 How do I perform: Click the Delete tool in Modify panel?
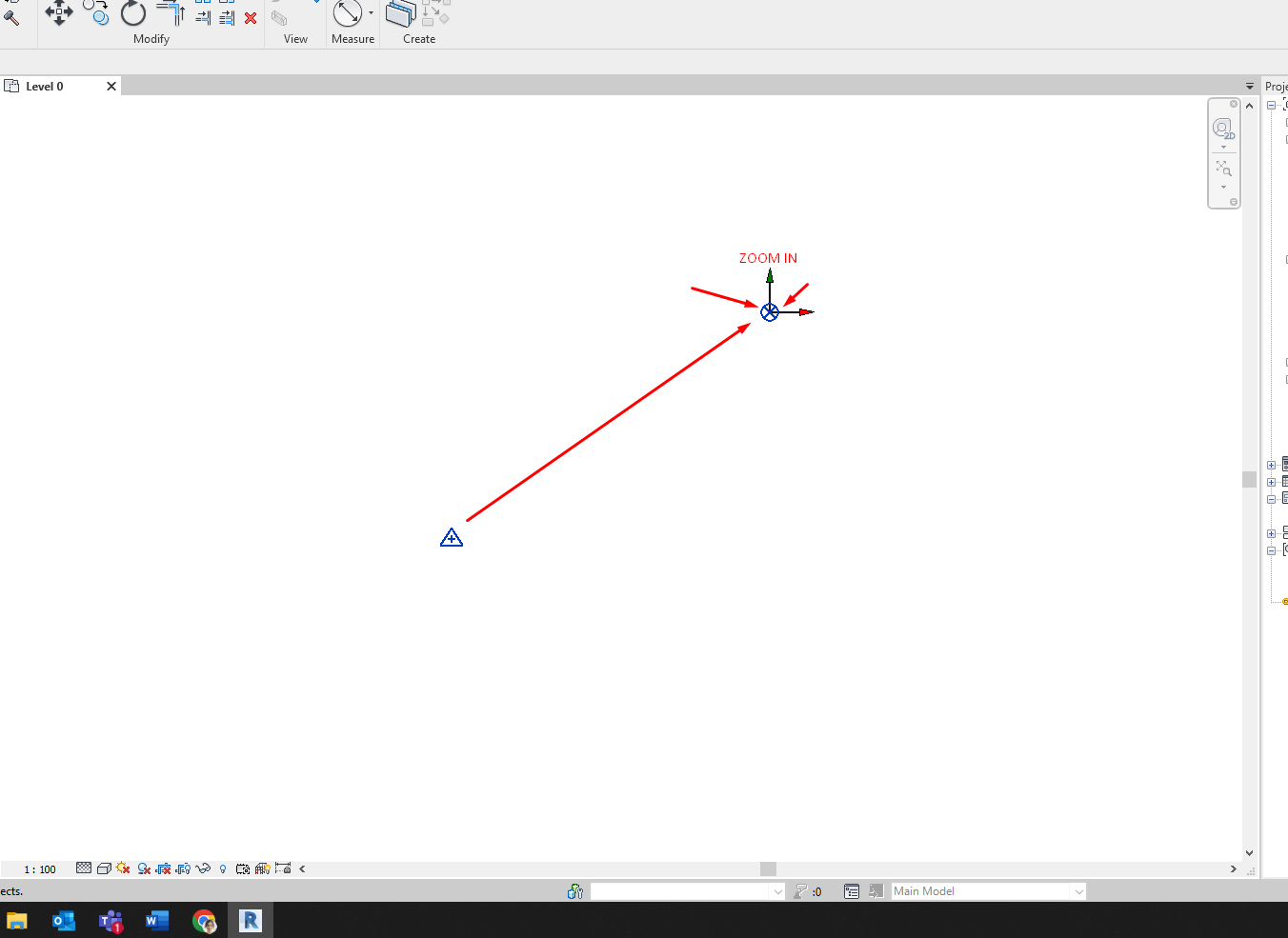click(250, 17)
